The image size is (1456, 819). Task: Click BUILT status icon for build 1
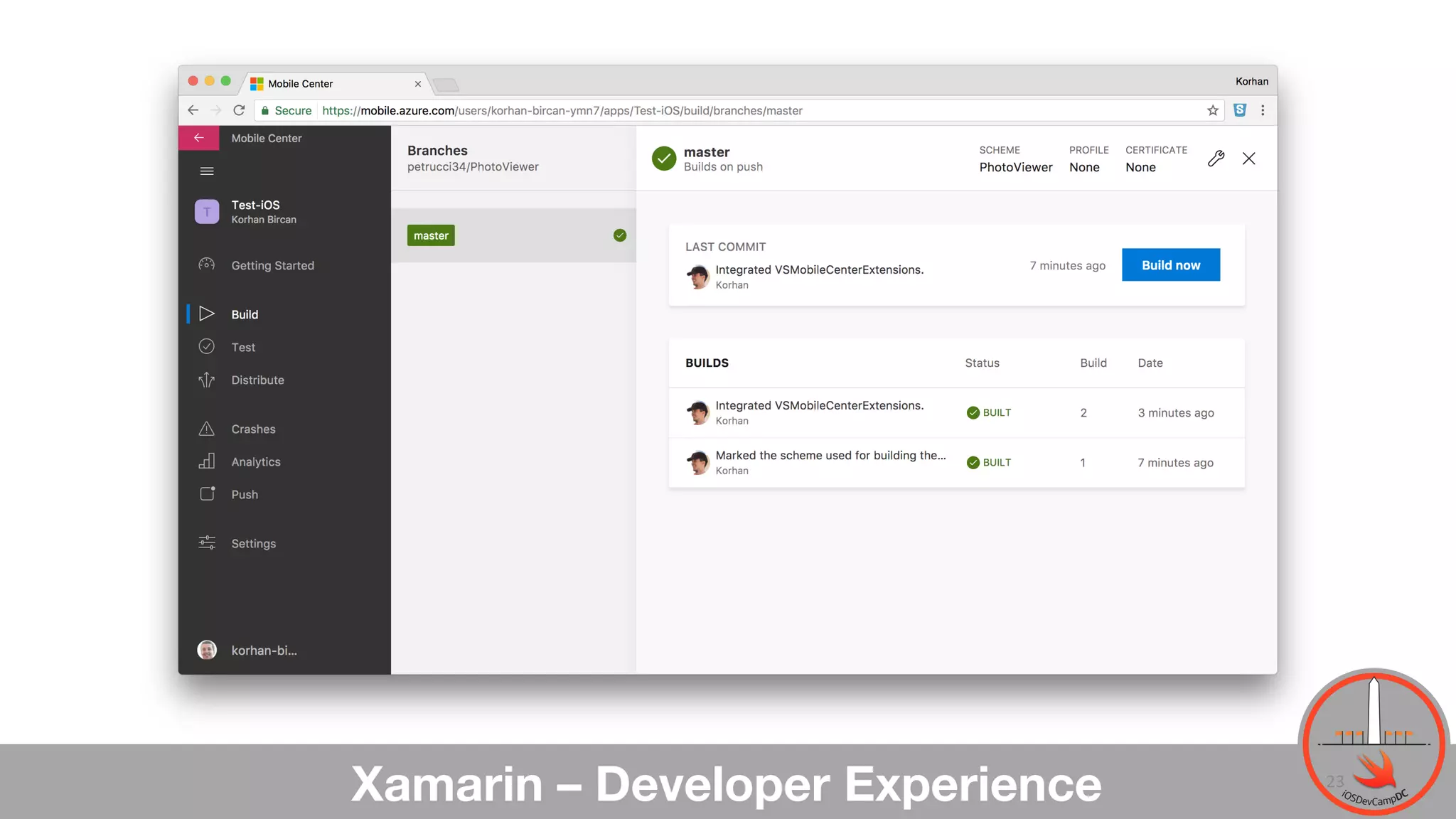(x=973, y=462)
